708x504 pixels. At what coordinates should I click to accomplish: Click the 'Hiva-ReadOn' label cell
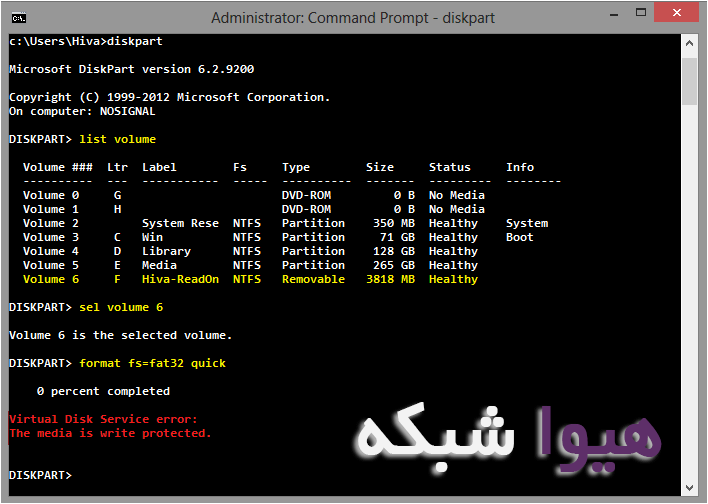coord(180,279)
